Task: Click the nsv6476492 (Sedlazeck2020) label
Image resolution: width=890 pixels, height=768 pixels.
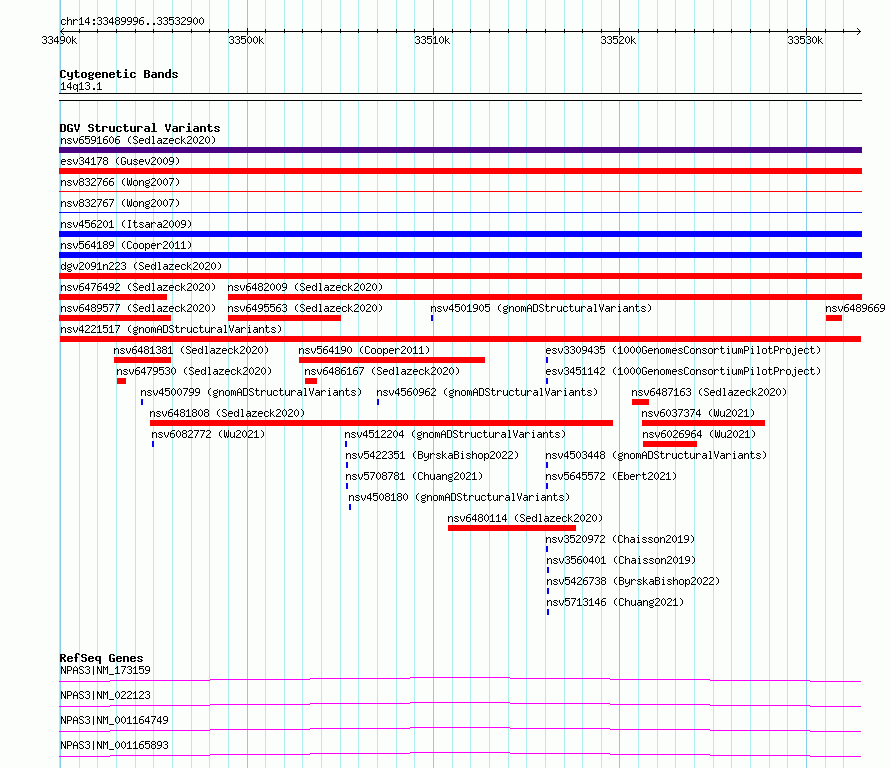Action: tap(138, 287)
